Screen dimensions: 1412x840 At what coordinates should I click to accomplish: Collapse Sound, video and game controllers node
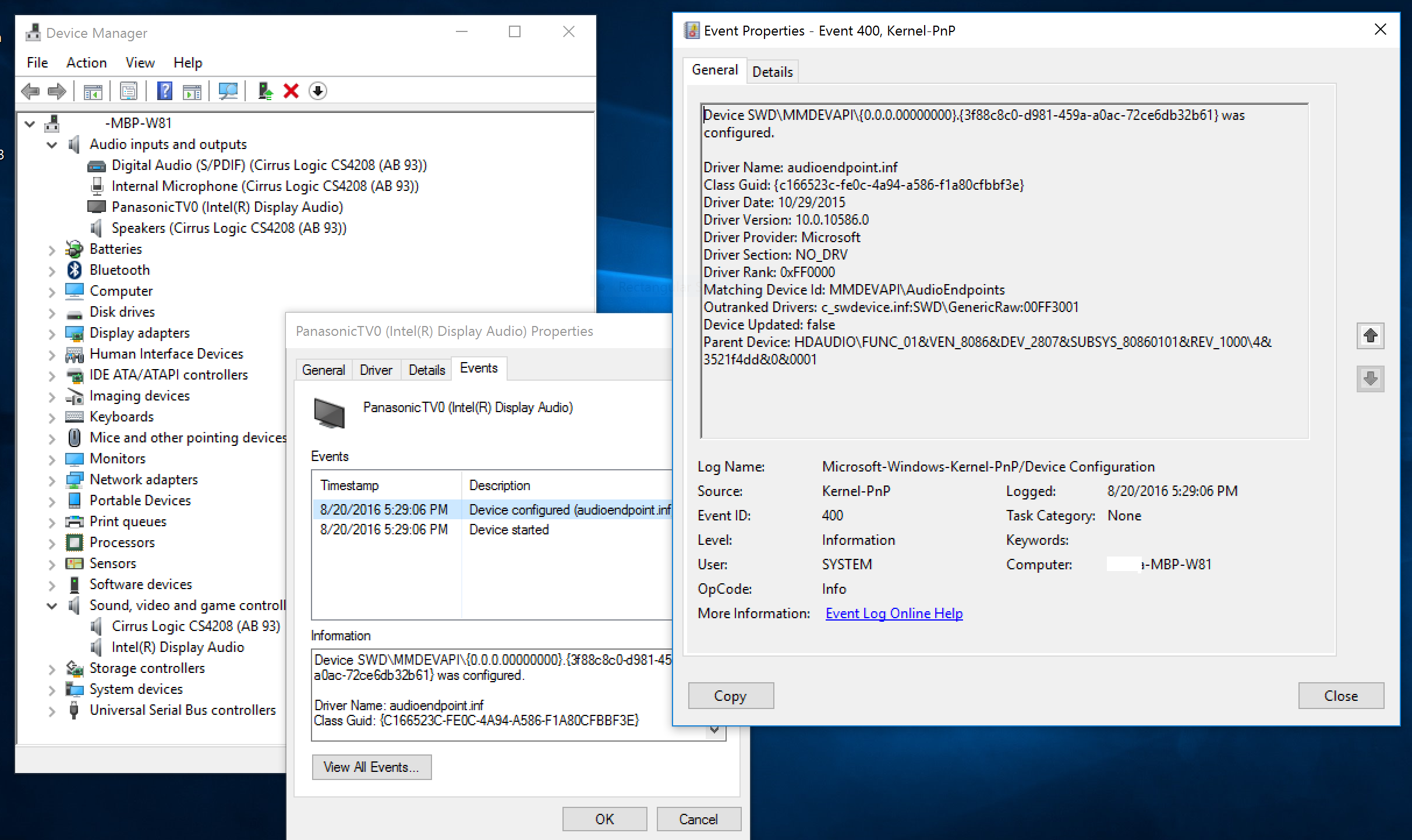point(52,606)
